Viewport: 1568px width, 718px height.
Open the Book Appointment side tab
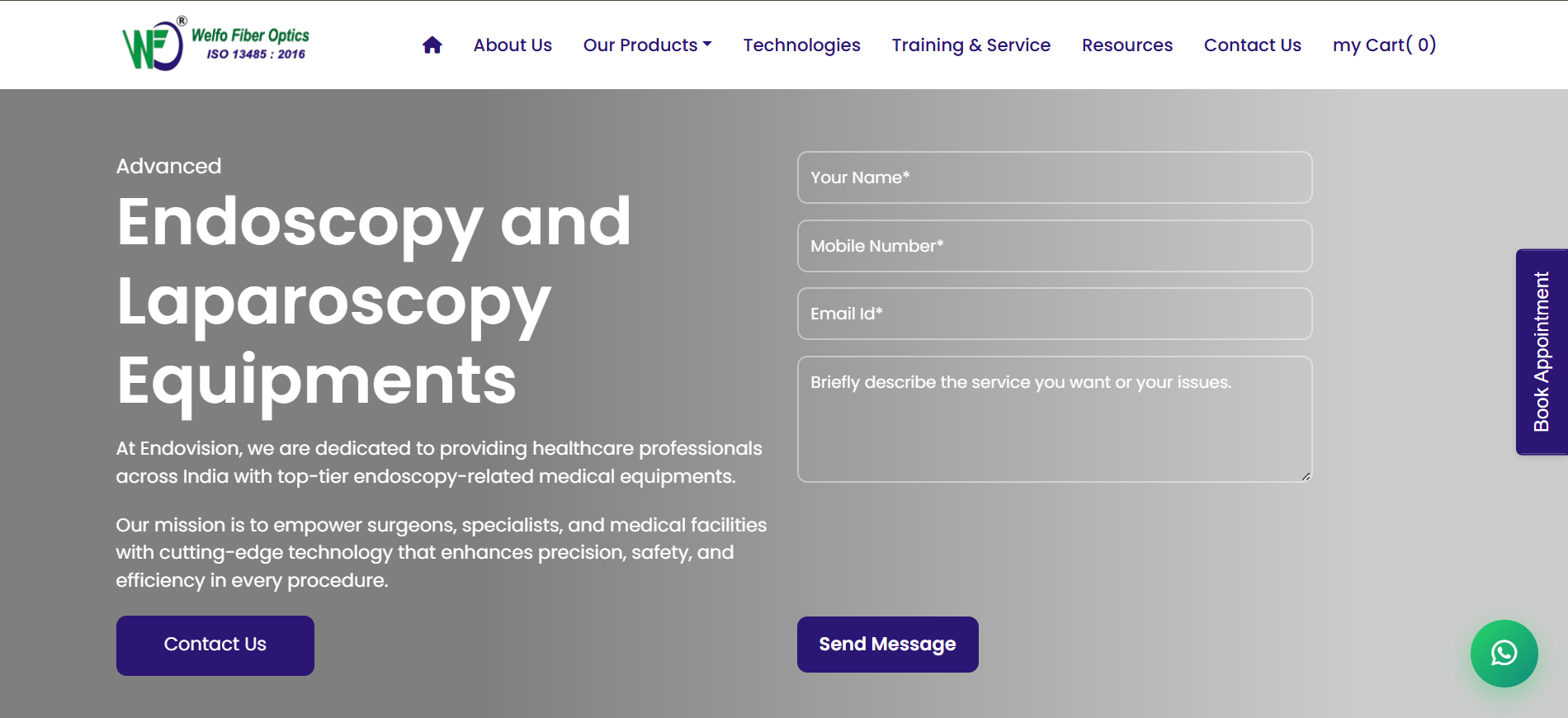[x=1541, y=352]
